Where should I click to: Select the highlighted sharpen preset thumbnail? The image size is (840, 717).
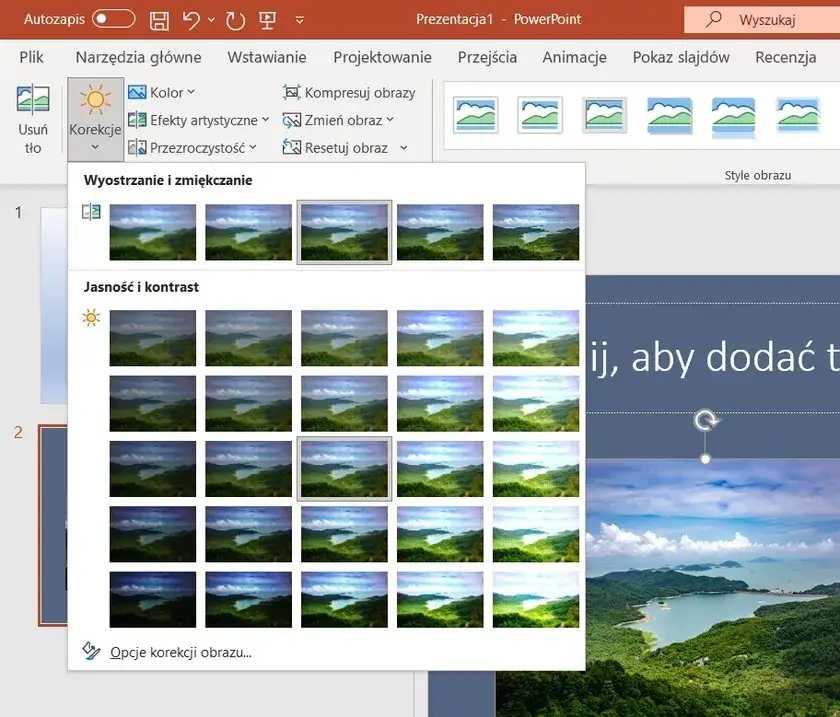tap(344, 232)
